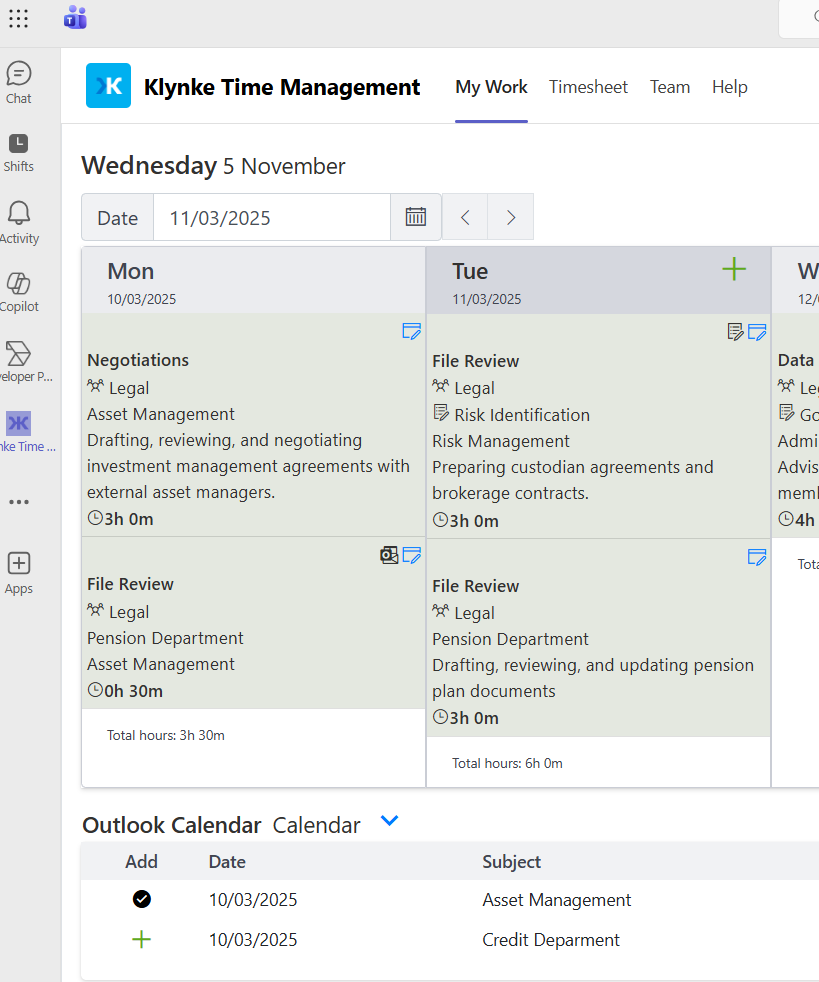The width and height of the screenshot is (819, 982).
Task: Open the Shifts app icon
Action: point(19,146)
